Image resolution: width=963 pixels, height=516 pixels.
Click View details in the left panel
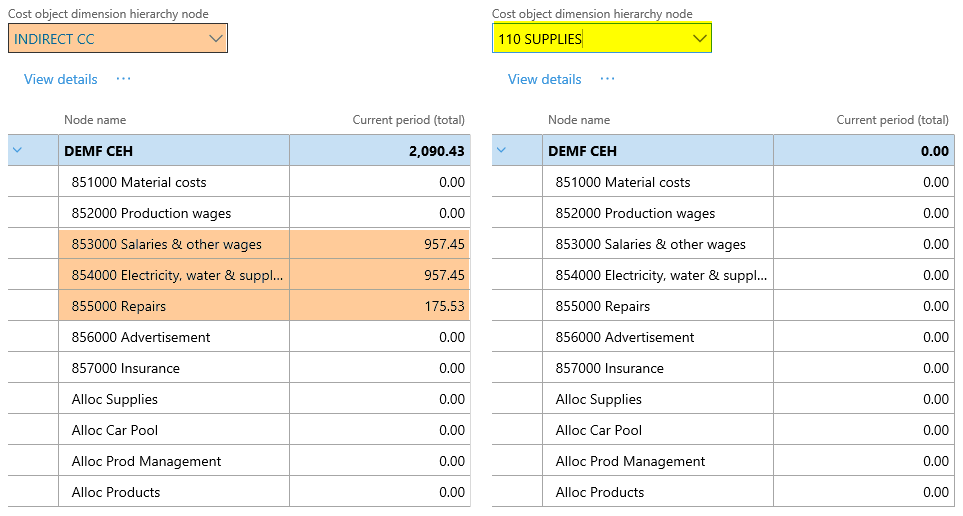[x=61, y=79]
